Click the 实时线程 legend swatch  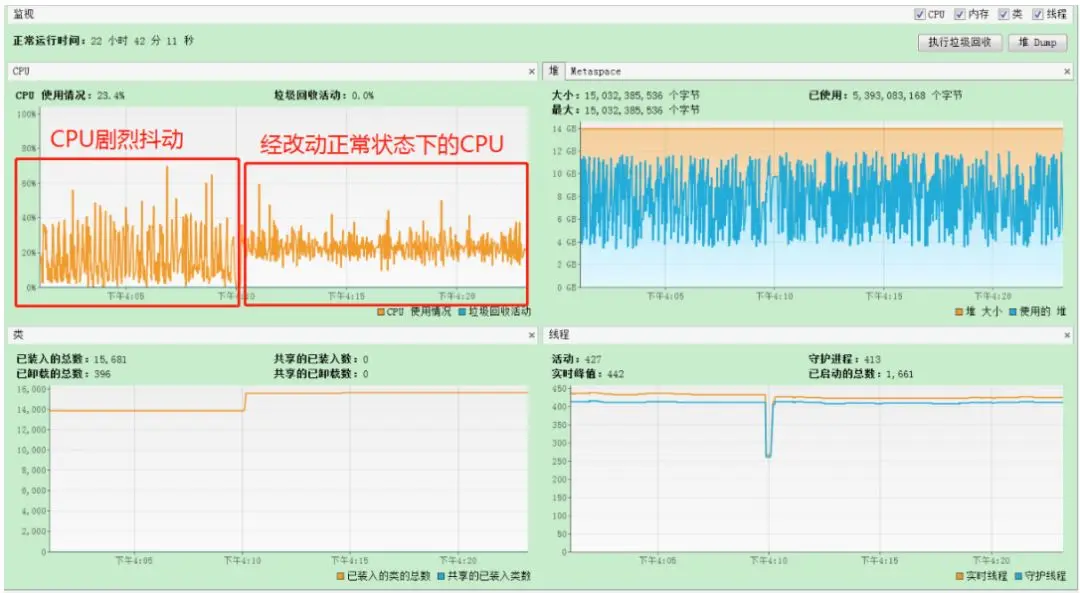[959, 576]
